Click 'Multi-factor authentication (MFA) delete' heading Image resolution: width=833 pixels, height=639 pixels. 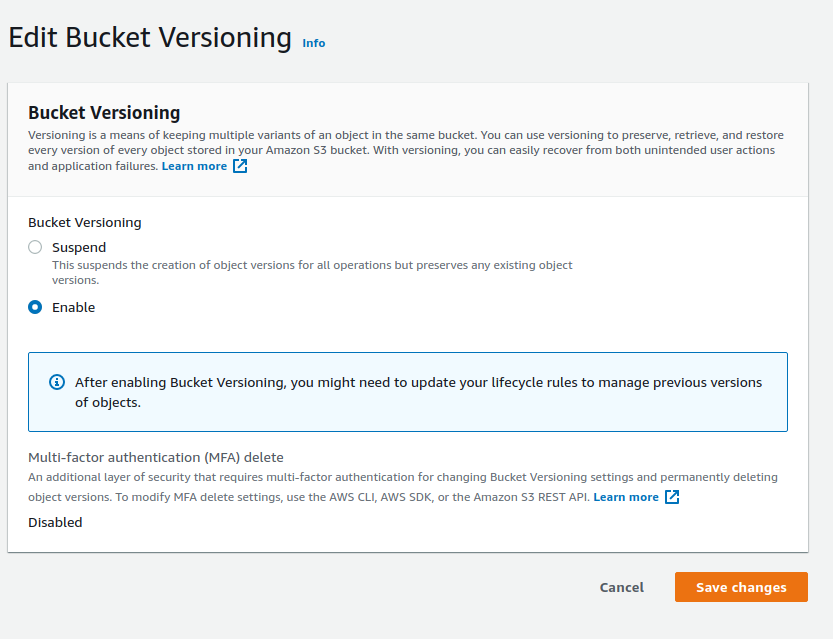tap(155, 458)
